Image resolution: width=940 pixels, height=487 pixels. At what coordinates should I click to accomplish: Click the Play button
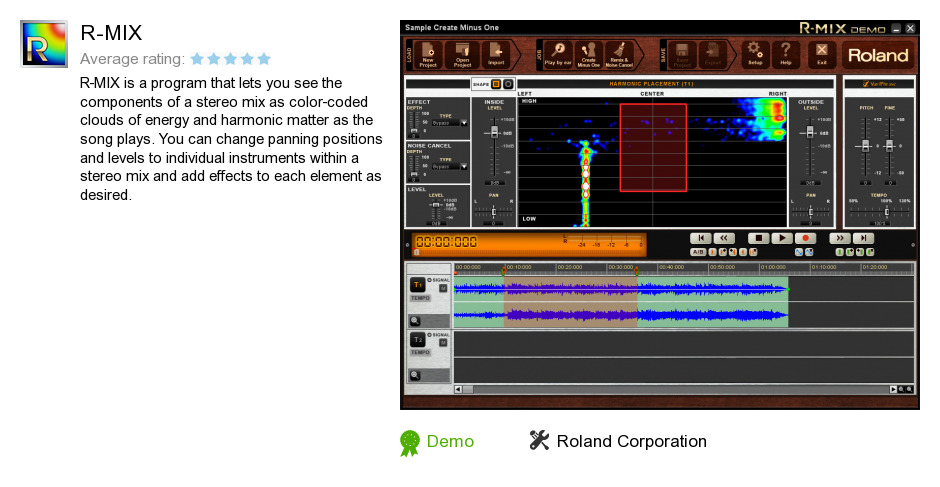pyautogui.click(x=782, y=238)
